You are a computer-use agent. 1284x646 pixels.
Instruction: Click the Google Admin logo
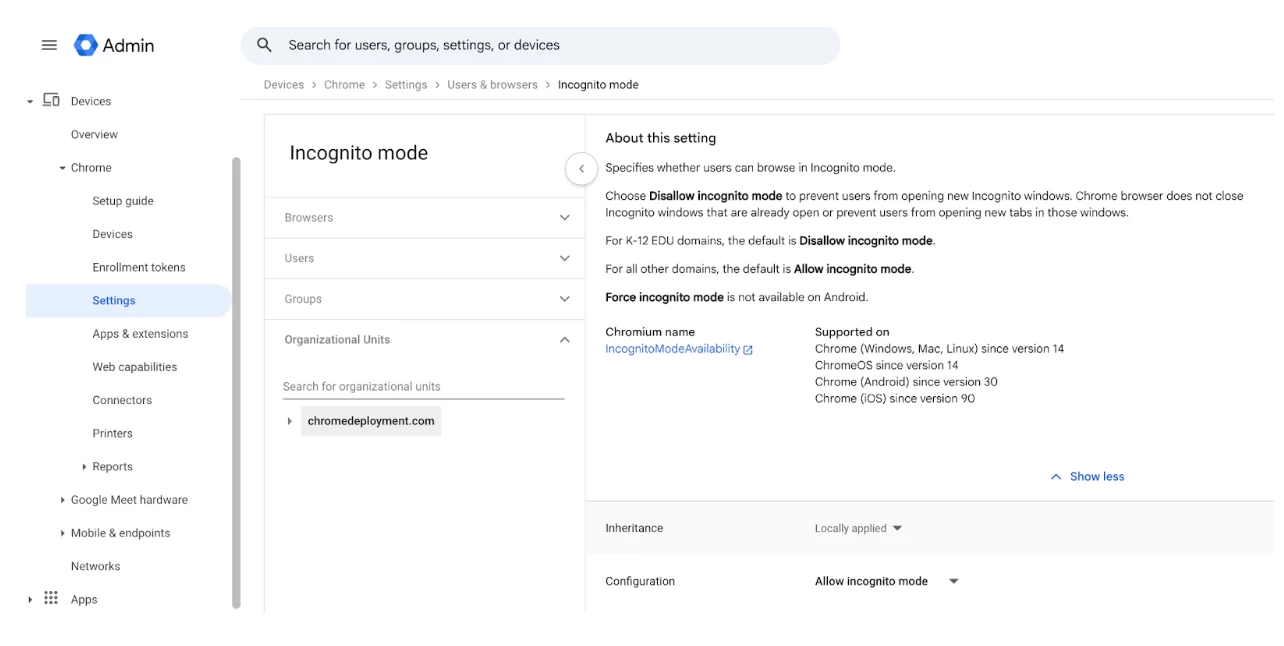[86, 45]
